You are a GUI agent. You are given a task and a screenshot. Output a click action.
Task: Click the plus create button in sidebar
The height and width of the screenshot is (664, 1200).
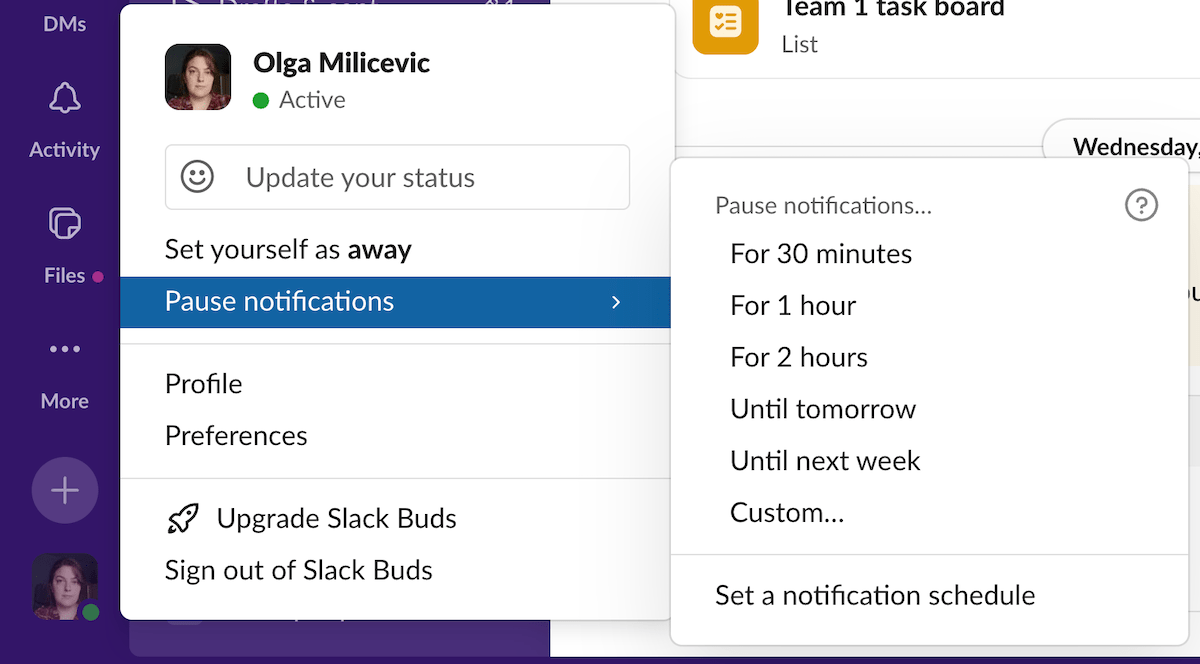coord(65,490)
